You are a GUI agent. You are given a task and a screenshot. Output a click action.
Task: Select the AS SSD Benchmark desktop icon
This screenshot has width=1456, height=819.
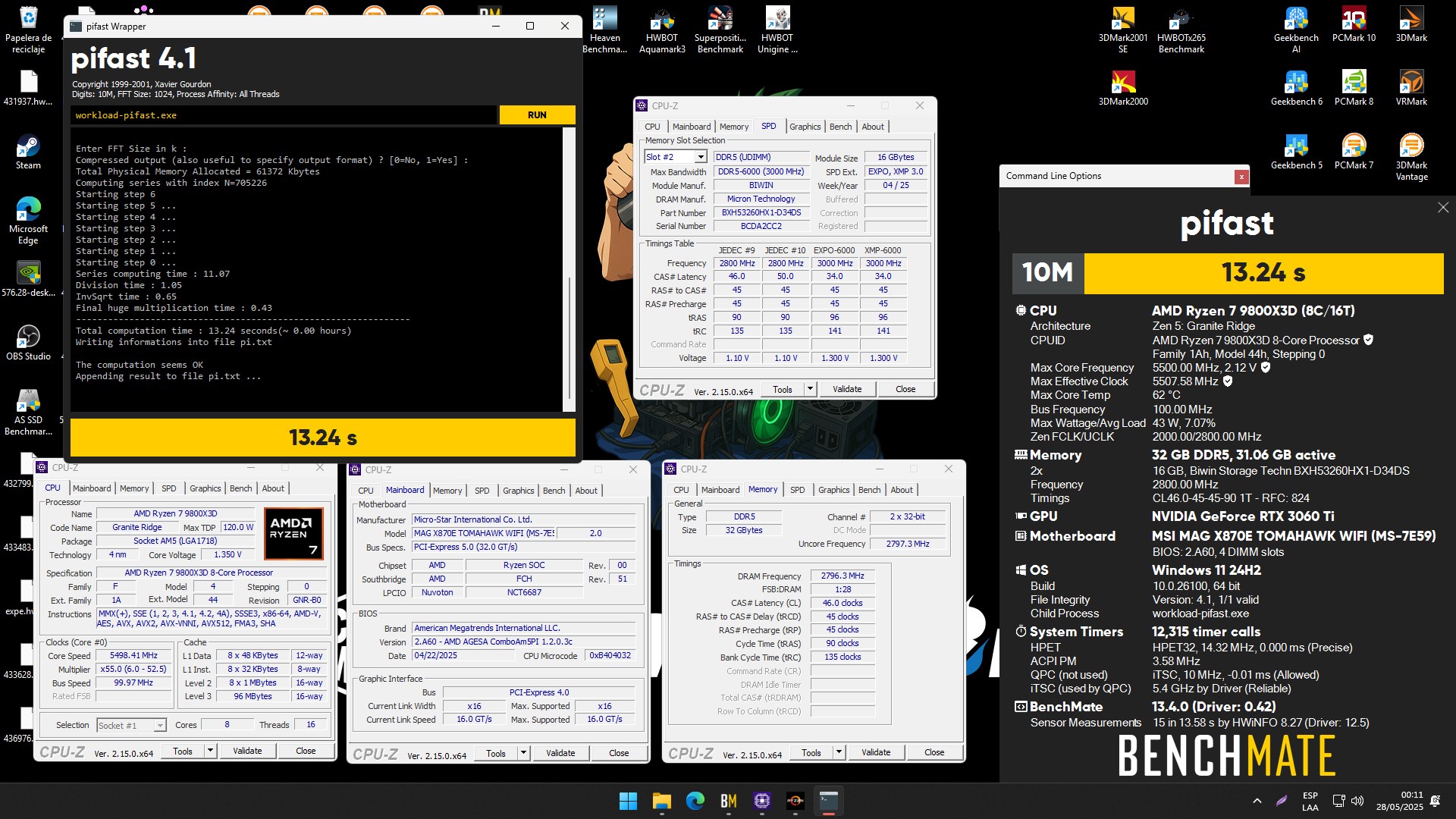pyautogui.click(x=28, y=412)
